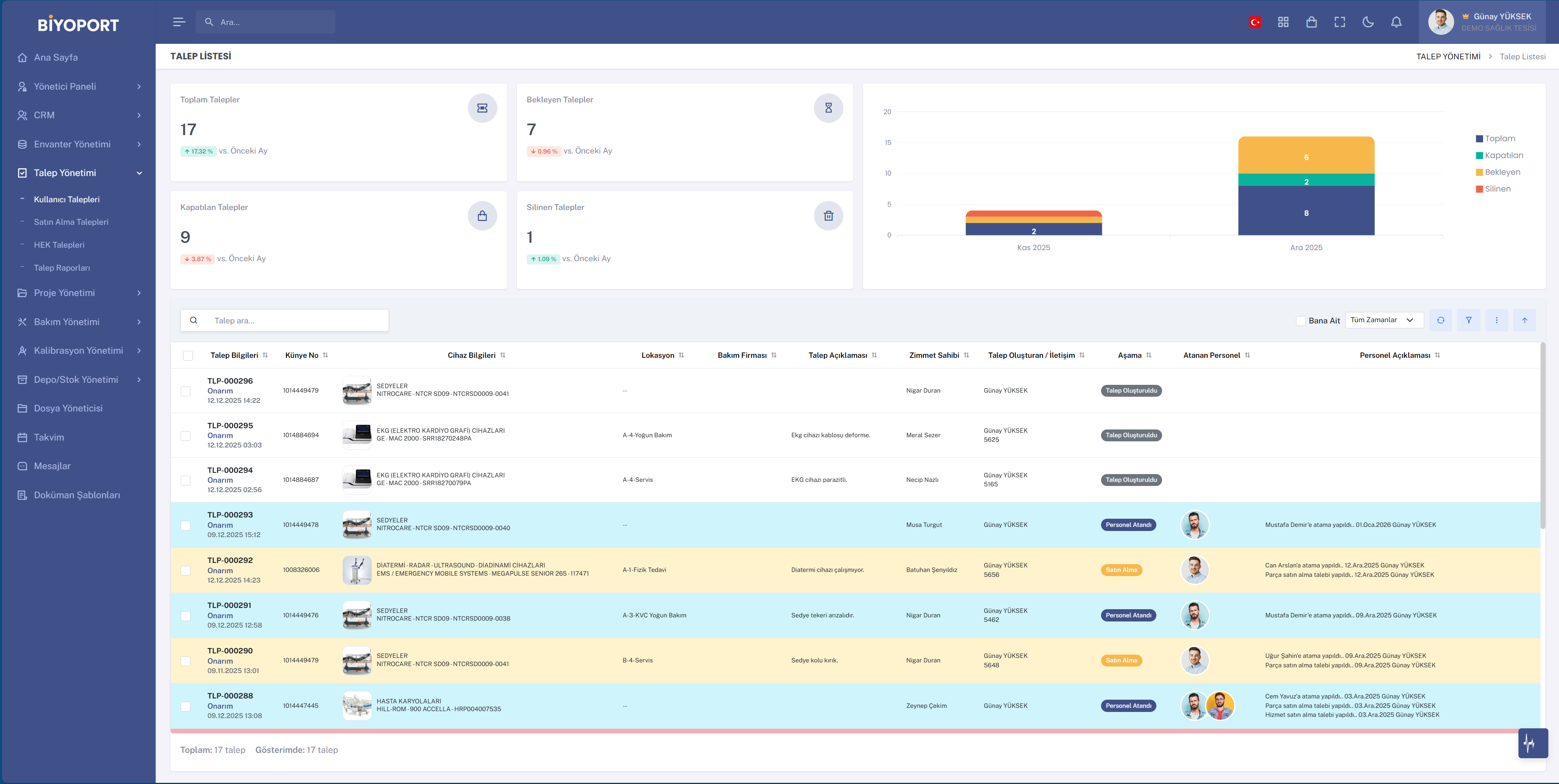Click the Talep ara search field
The image size is (1559, 784).
point(297,321)
